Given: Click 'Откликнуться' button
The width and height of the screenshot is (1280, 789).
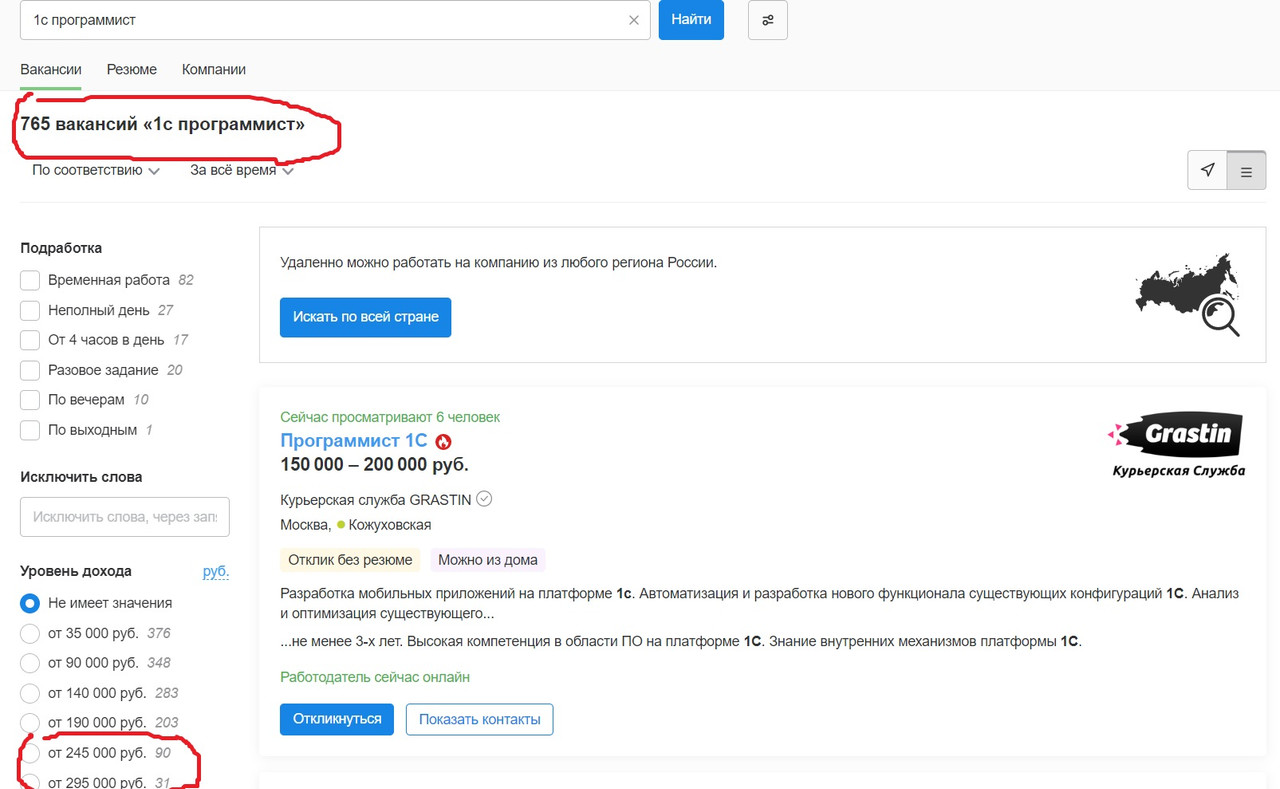Looking at the screenshot, I should [337, 719].
